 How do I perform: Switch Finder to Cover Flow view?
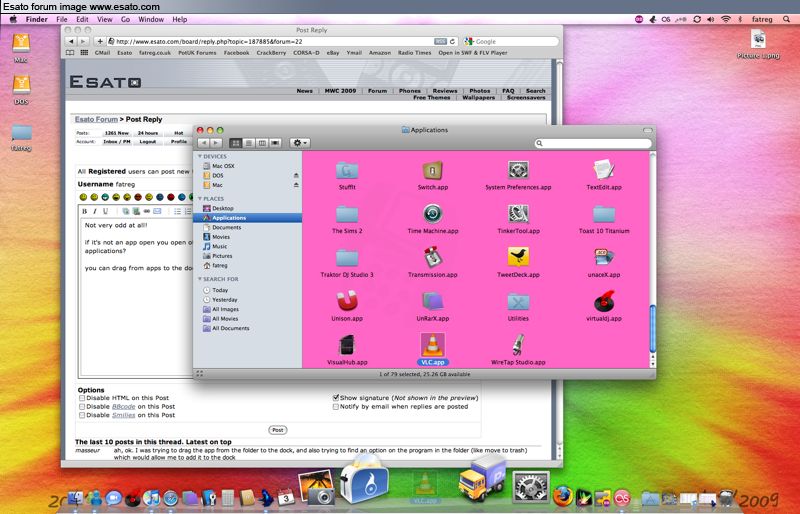(275, 143)
